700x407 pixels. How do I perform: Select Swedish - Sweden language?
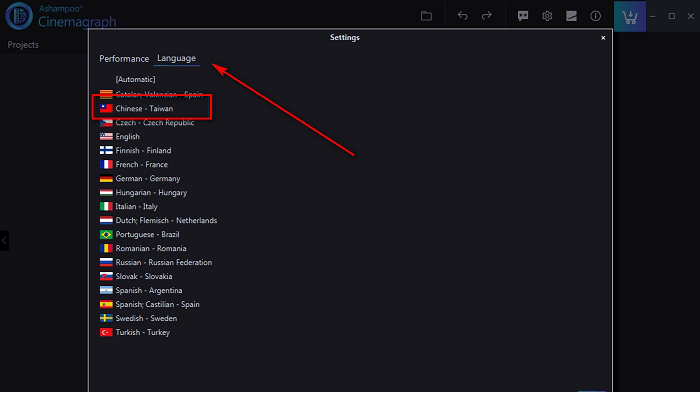[x=138, y=318]
